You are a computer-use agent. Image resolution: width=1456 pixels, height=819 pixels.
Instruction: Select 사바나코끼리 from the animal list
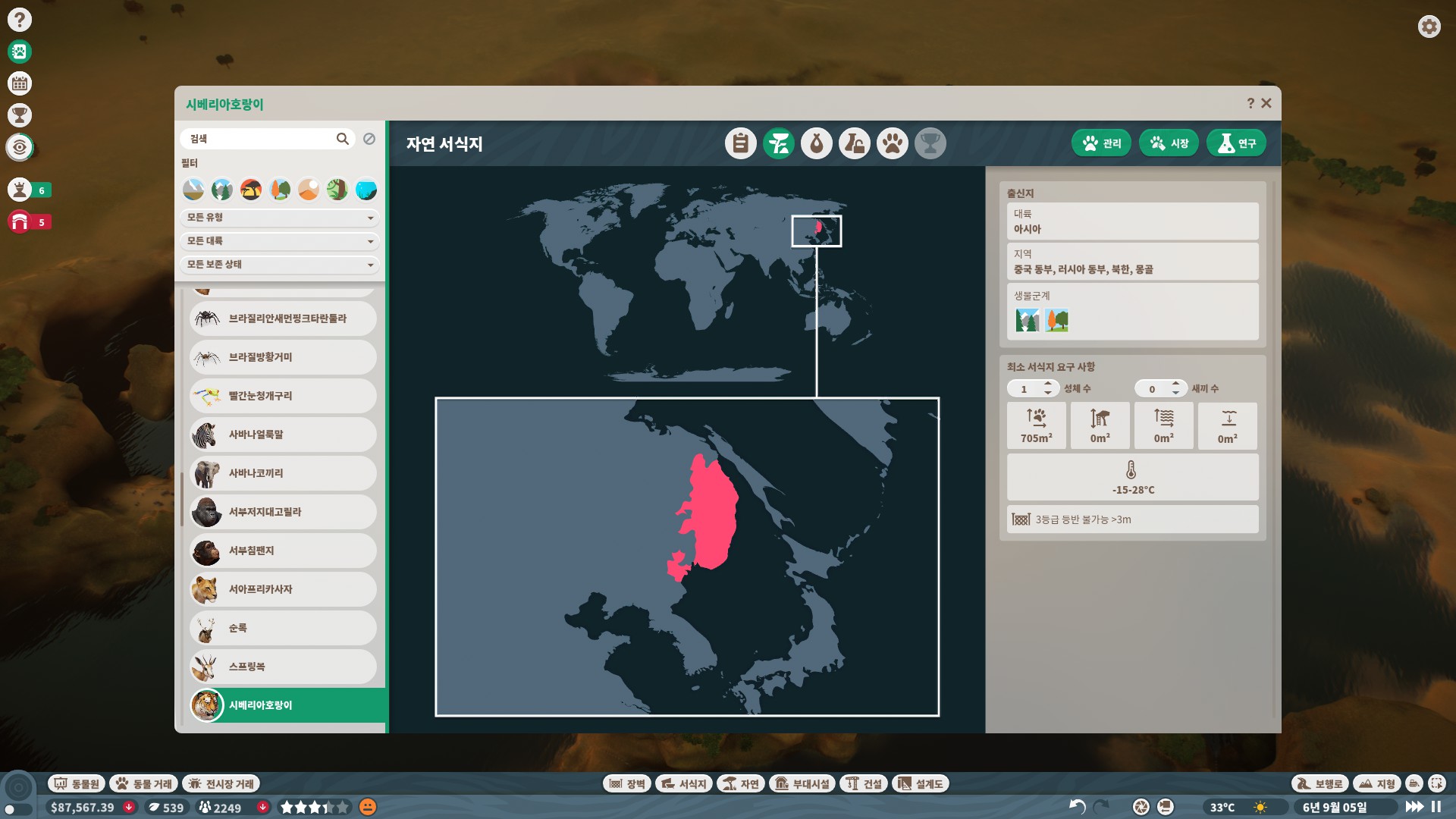(282, 473)
